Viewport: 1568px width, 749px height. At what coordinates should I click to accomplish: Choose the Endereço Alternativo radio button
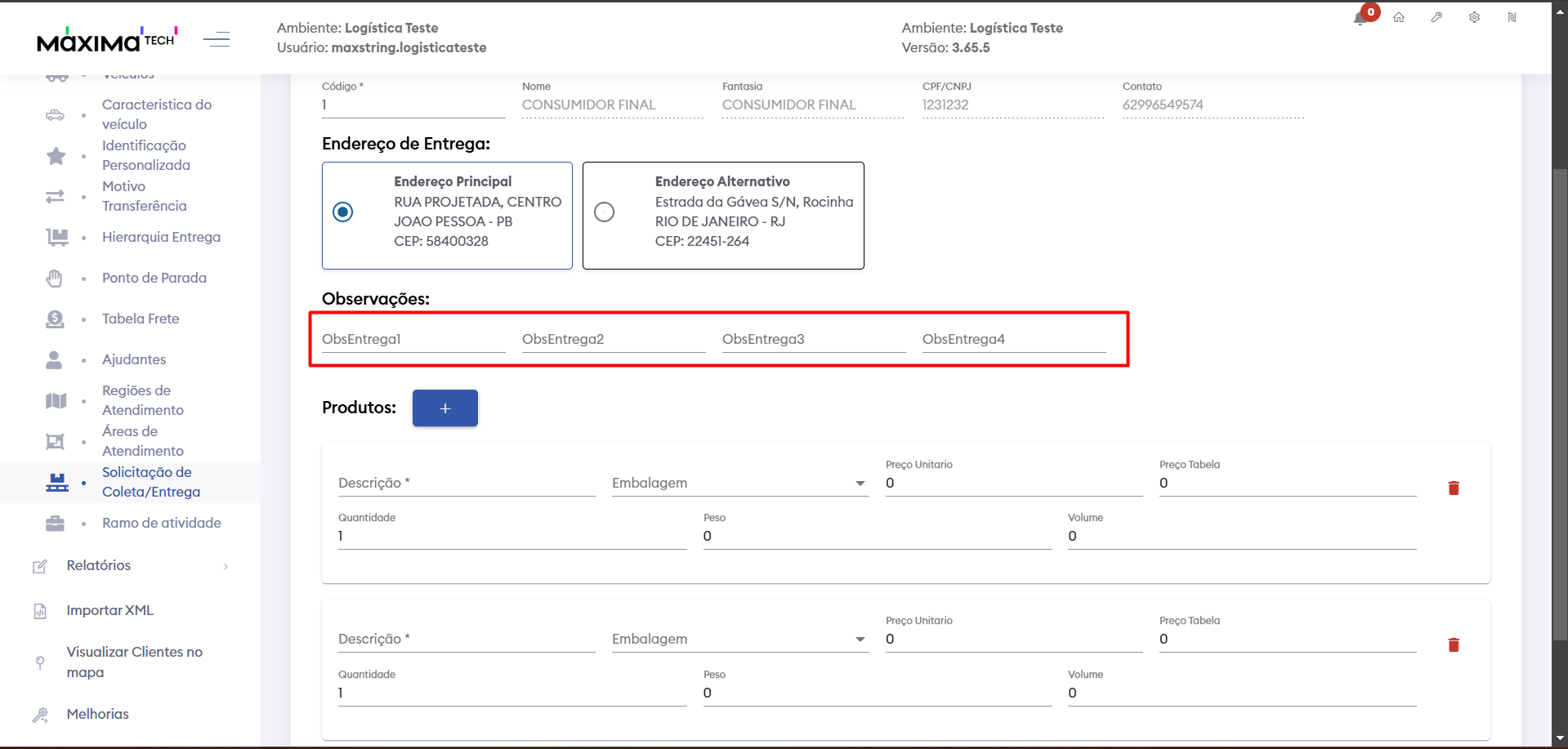[604, 212]
